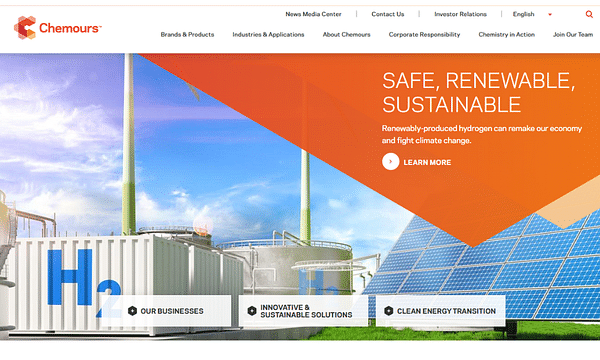Click the Contact Us link
This screenshot has height=360, width=600.
pyautogui.click(x=388, y=14)
